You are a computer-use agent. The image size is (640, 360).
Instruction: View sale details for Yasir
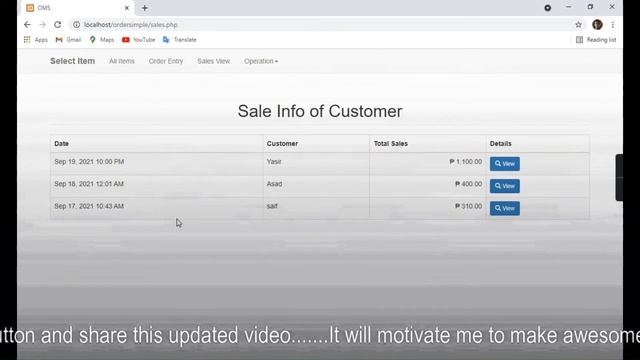point(504,164)
